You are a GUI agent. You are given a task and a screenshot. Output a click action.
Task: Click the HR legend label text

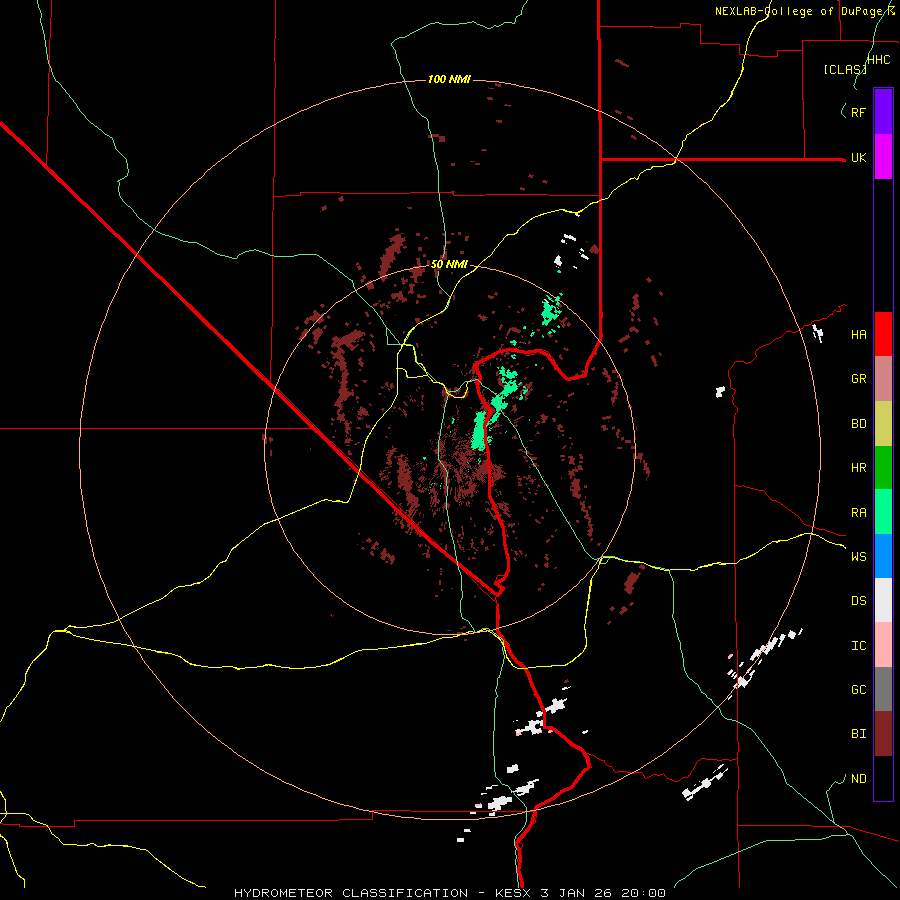click(x=859, y=468)
